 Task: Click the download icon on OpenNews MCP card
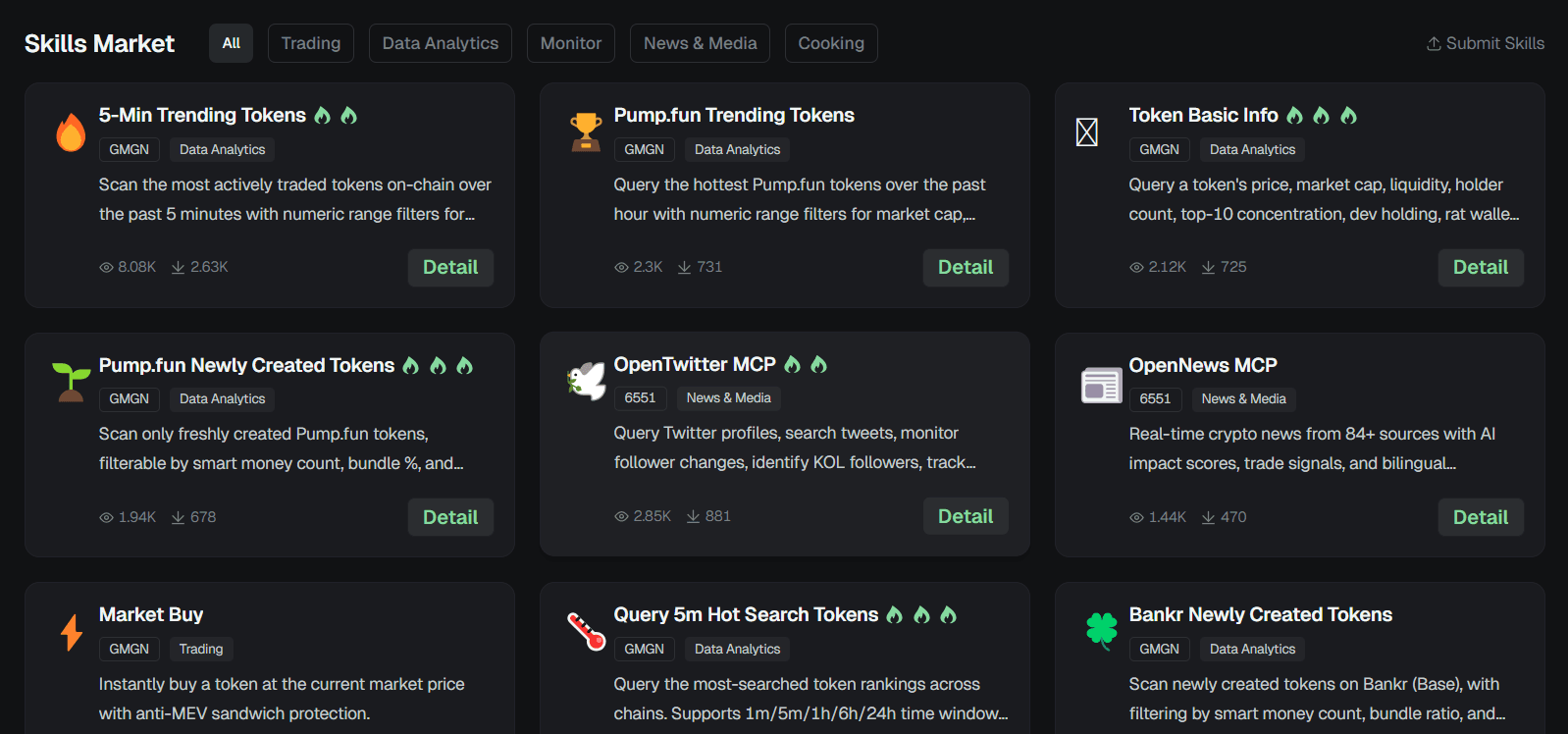click(1209, 517)
